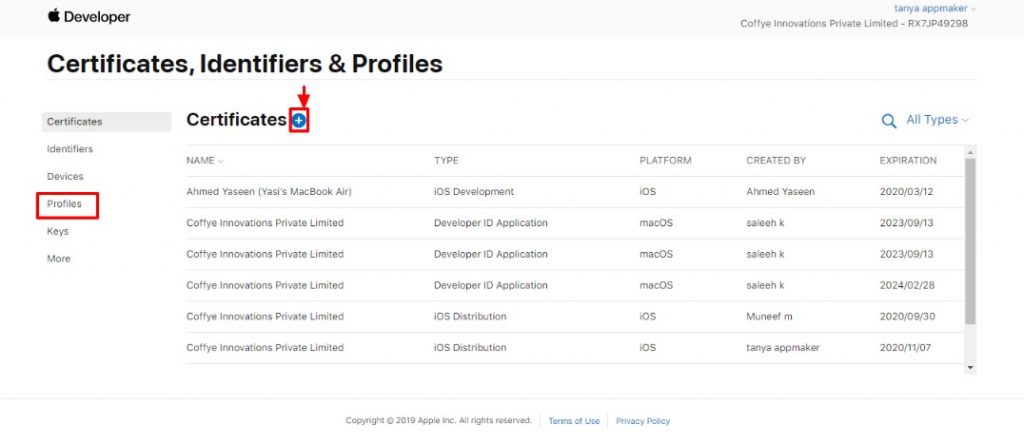Image resolution: width=1024 pixels, height=444 pixels.
Task: Click the table scrollbar down arrow
Action: tap(970, 368)
